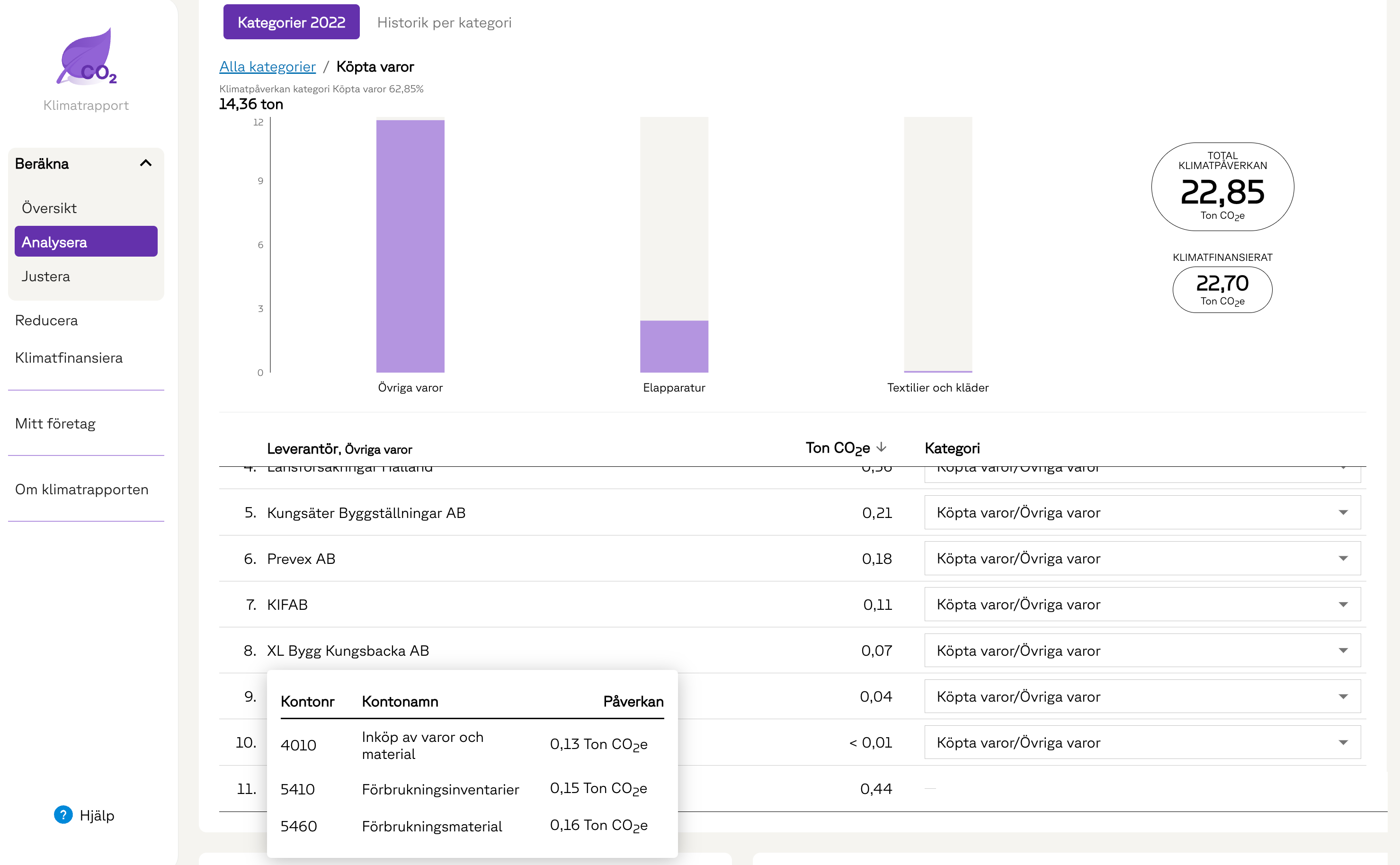Image resolution: width=1400 pixels, height=865 pixels.
Task: Click the purple Övriga varor bar
Action: (410, 246)
